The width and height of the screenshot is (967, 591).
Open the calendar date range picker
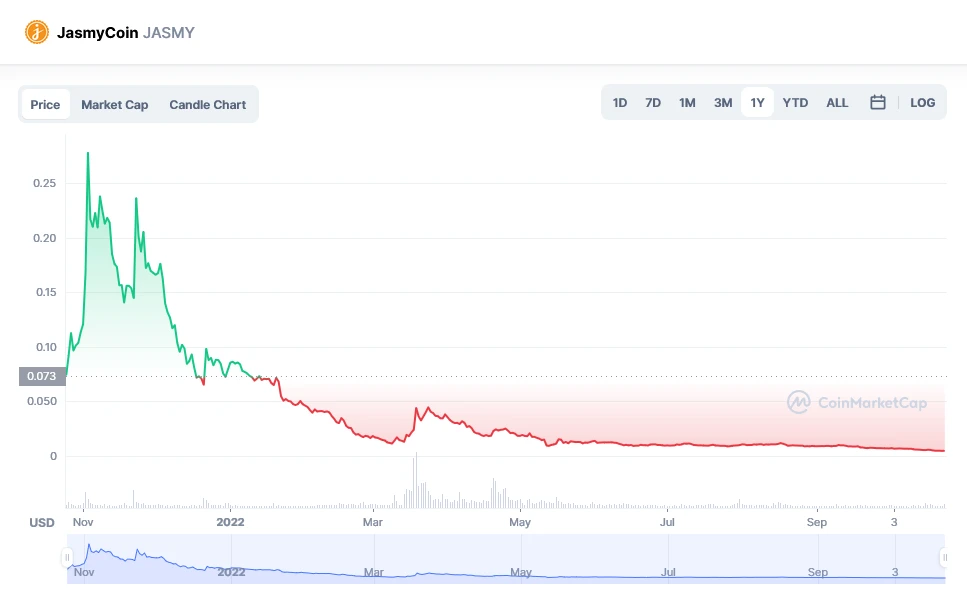[878, 102]
